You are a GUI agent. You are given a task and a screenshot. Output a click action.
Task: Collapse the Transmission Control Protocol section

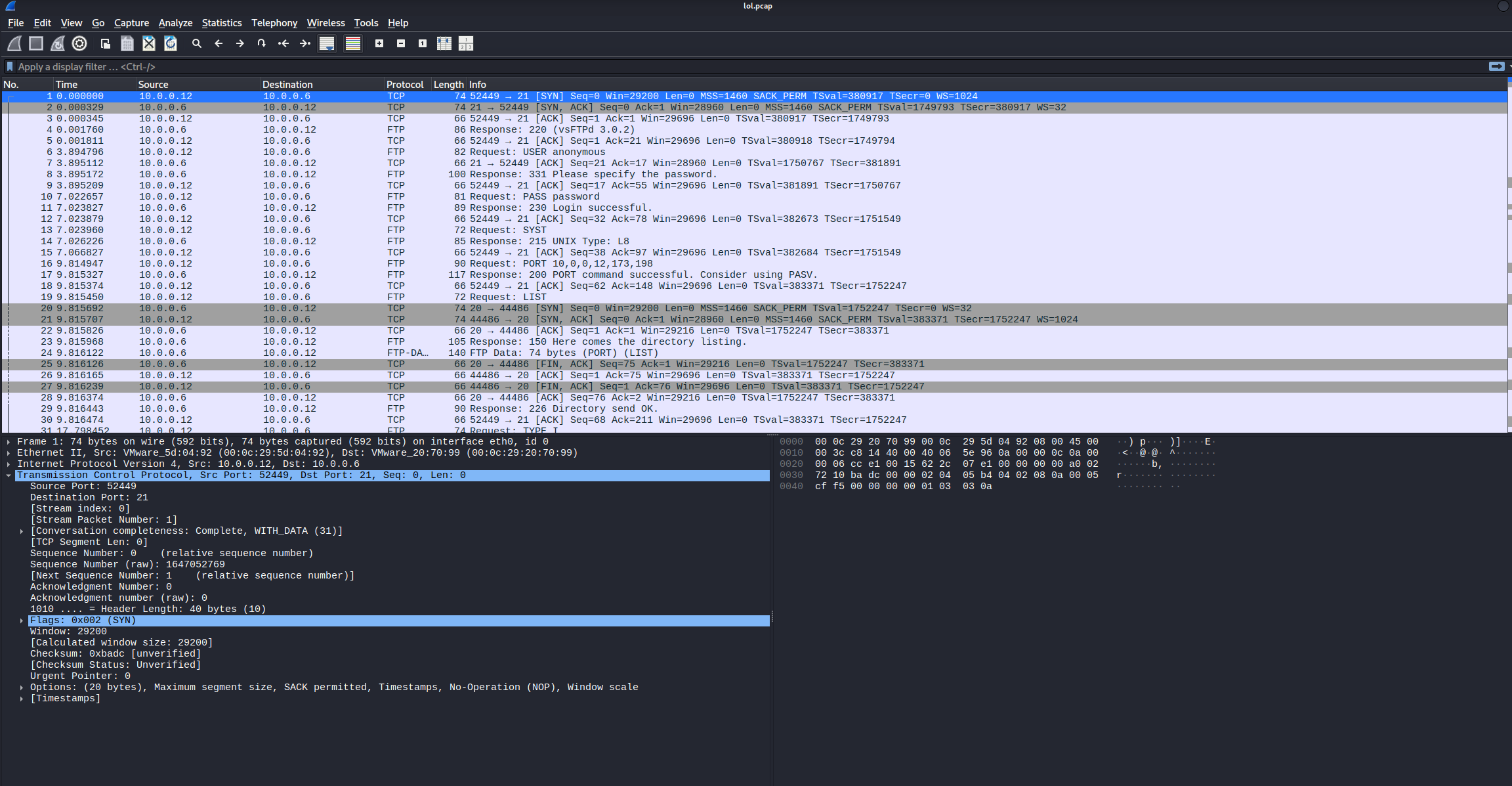point(9,475)
